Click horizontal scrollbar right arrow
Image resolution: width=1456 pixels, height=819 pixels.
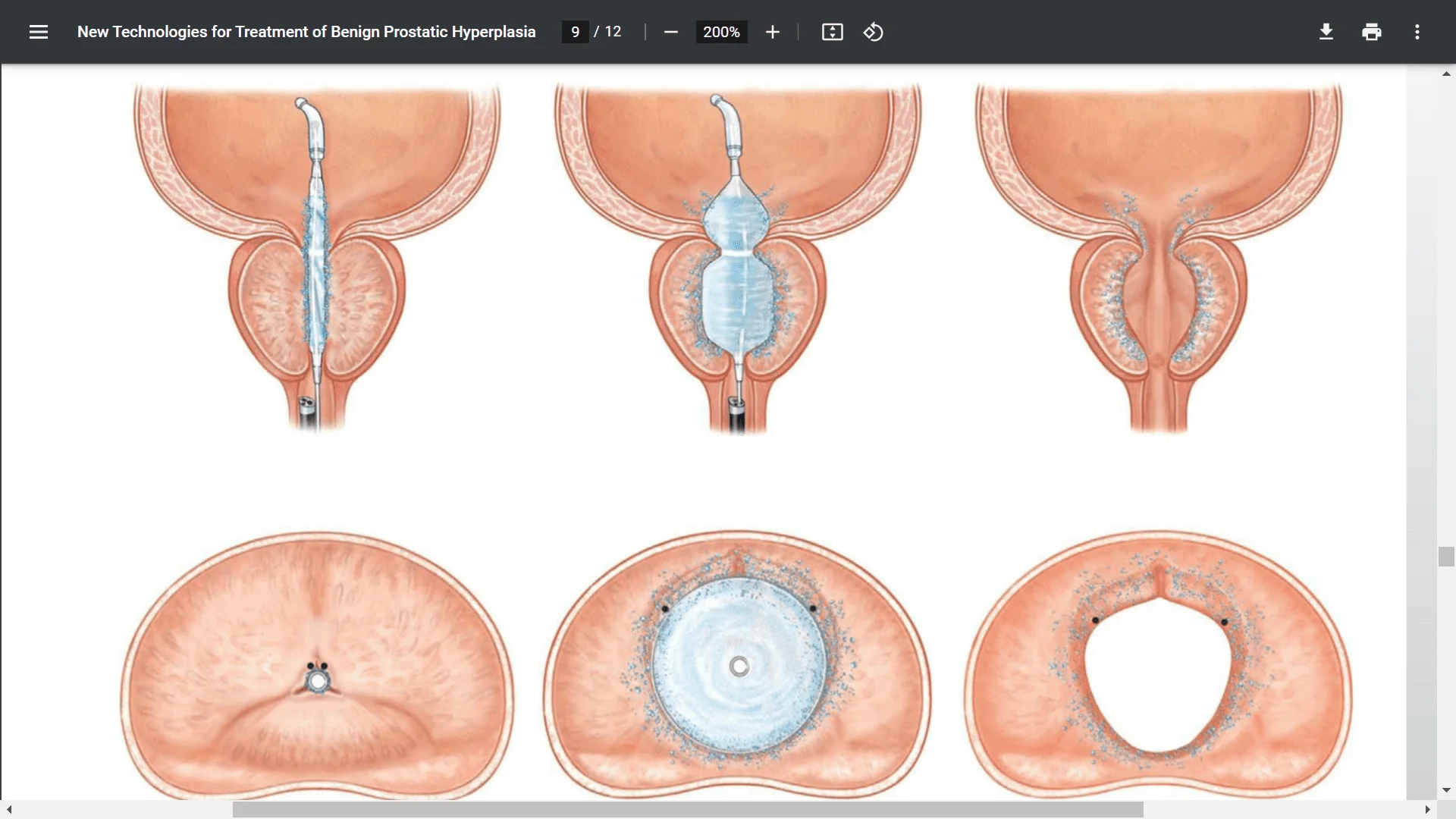point(1427,810)
